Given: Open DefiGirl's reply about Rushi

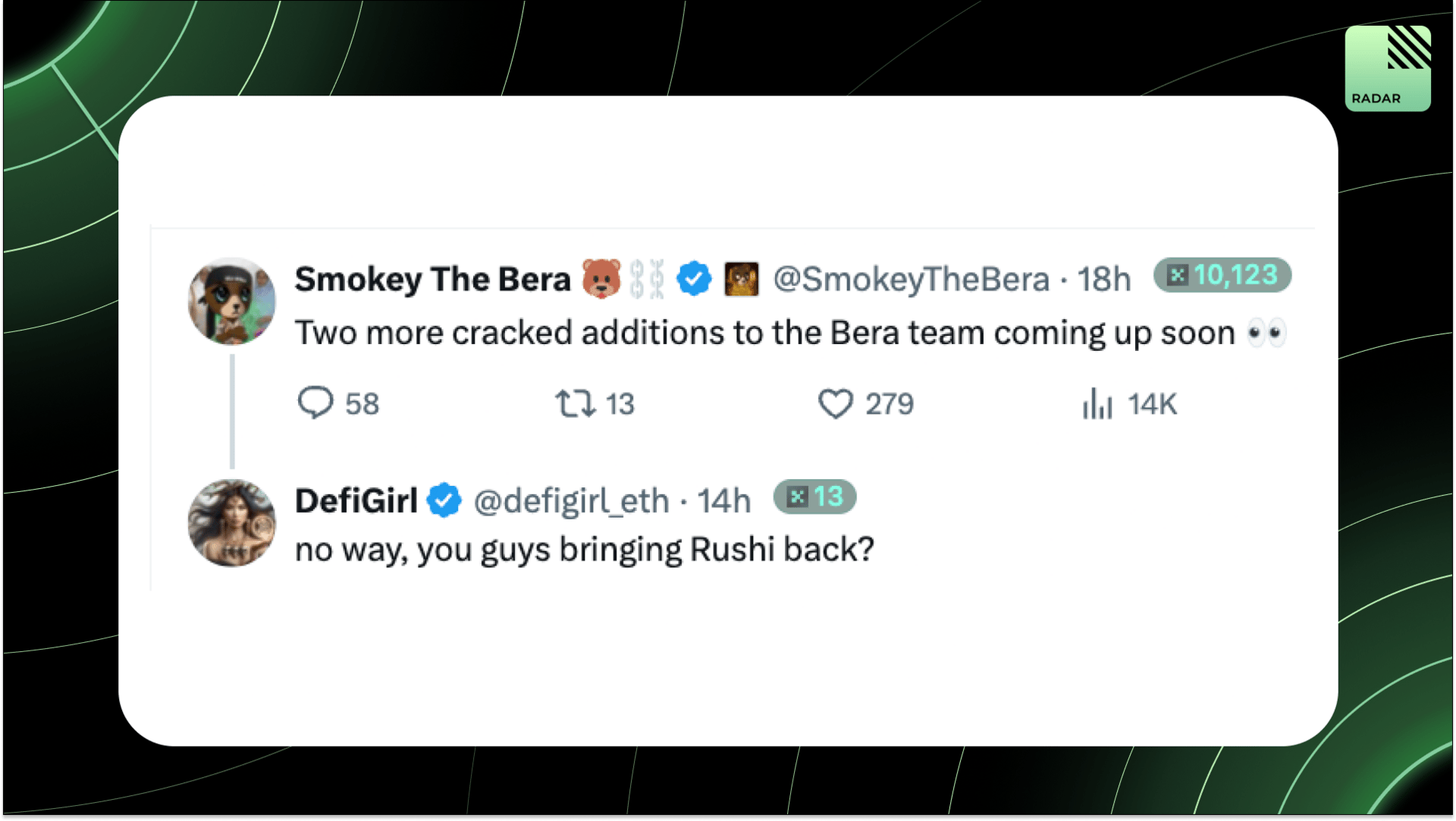Looking at the screenshot, I should 585,549.
